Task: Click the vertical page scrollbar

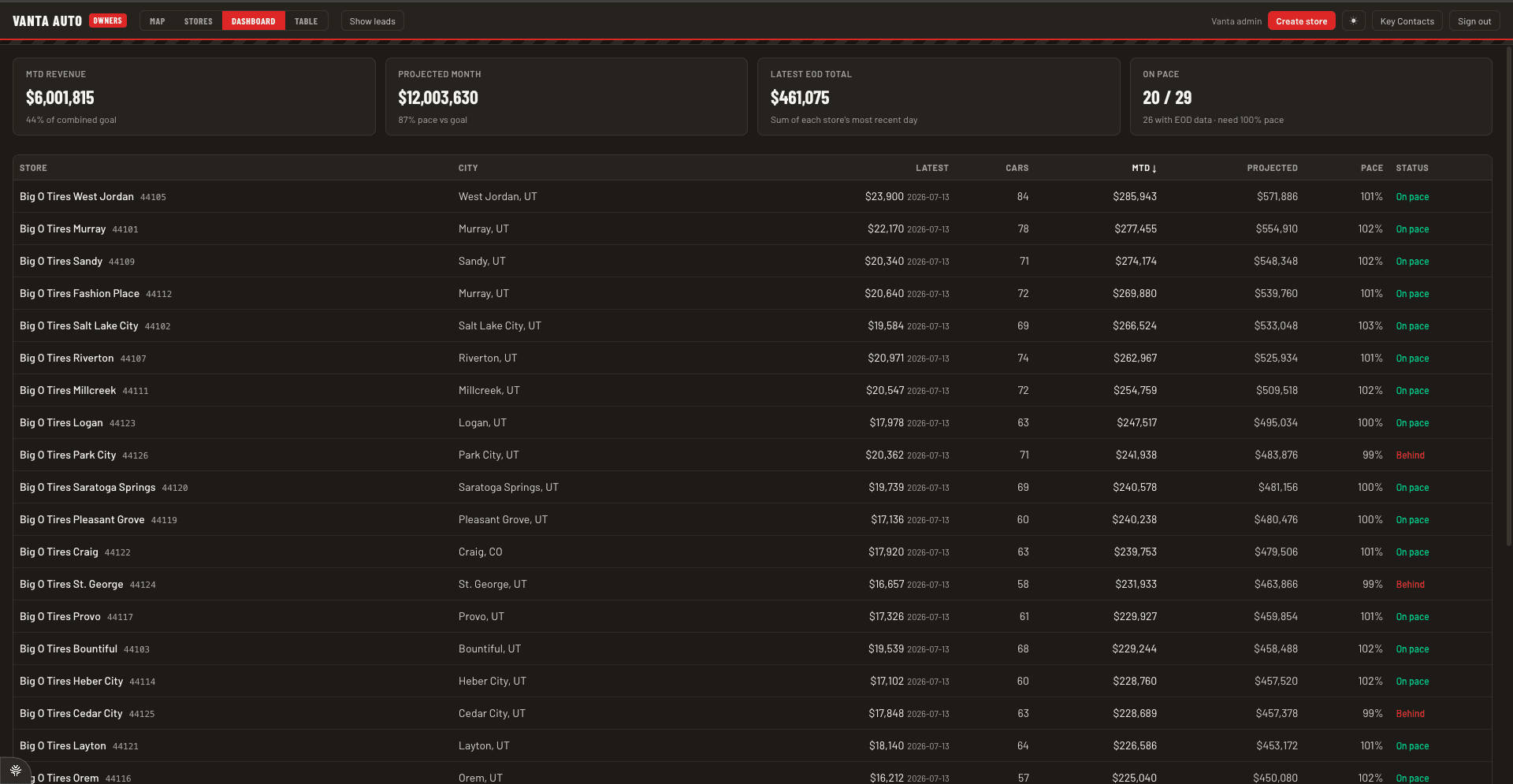Action: [1508, 295]
